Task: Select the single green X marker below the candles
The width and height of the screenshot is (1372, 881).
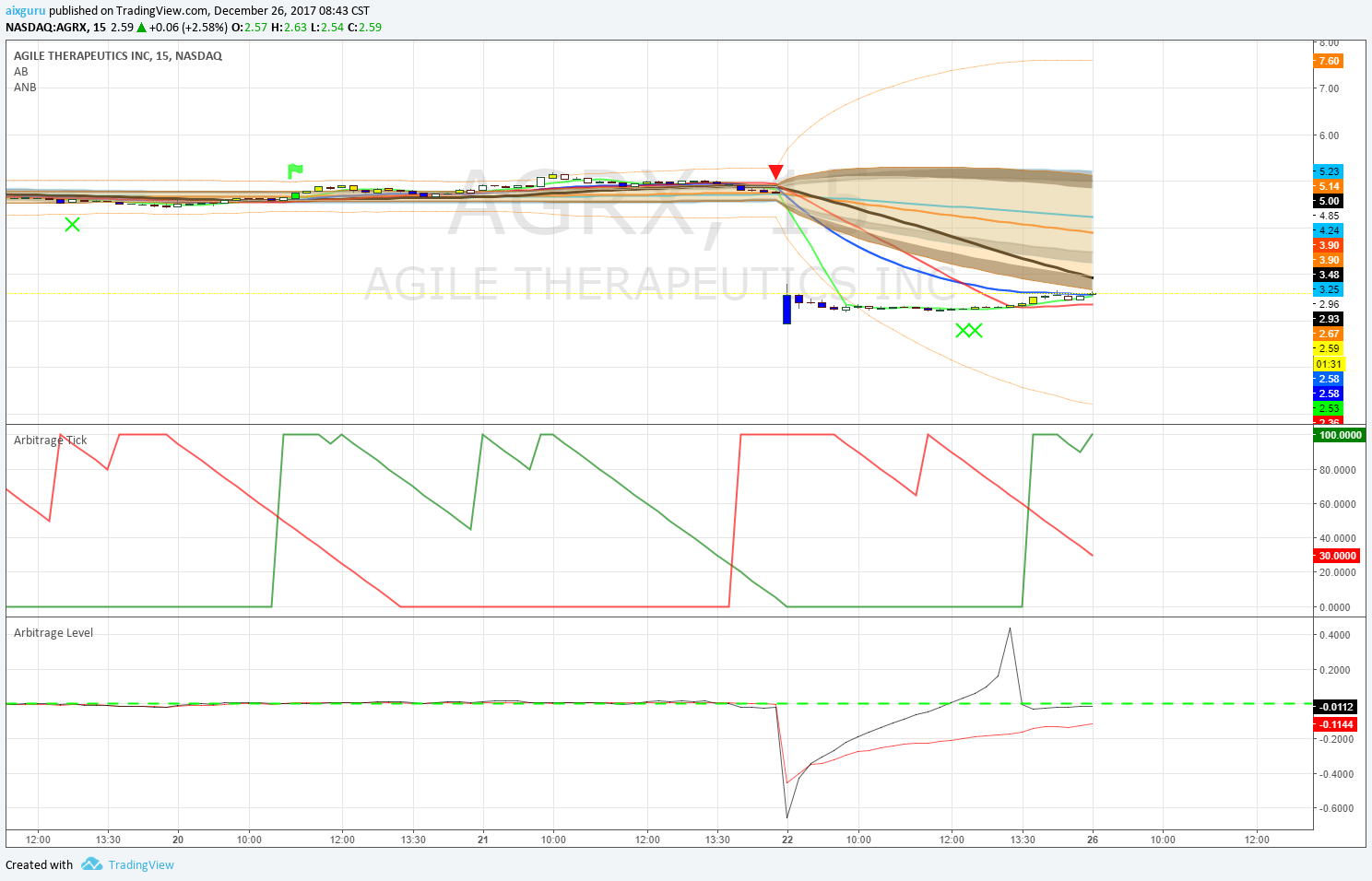Action: (72, 224)
